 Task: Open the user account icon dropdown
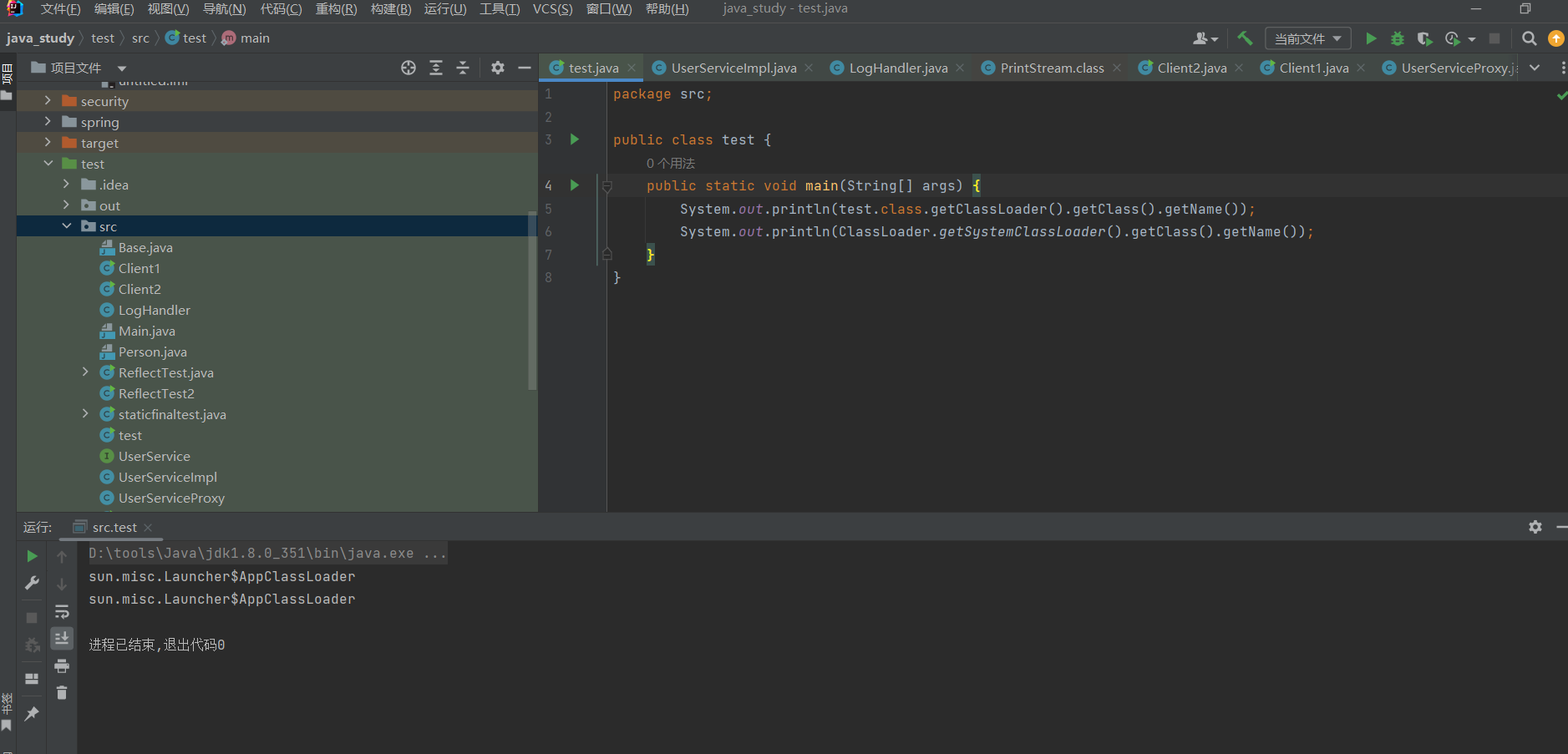click(x=1205, y=38)
